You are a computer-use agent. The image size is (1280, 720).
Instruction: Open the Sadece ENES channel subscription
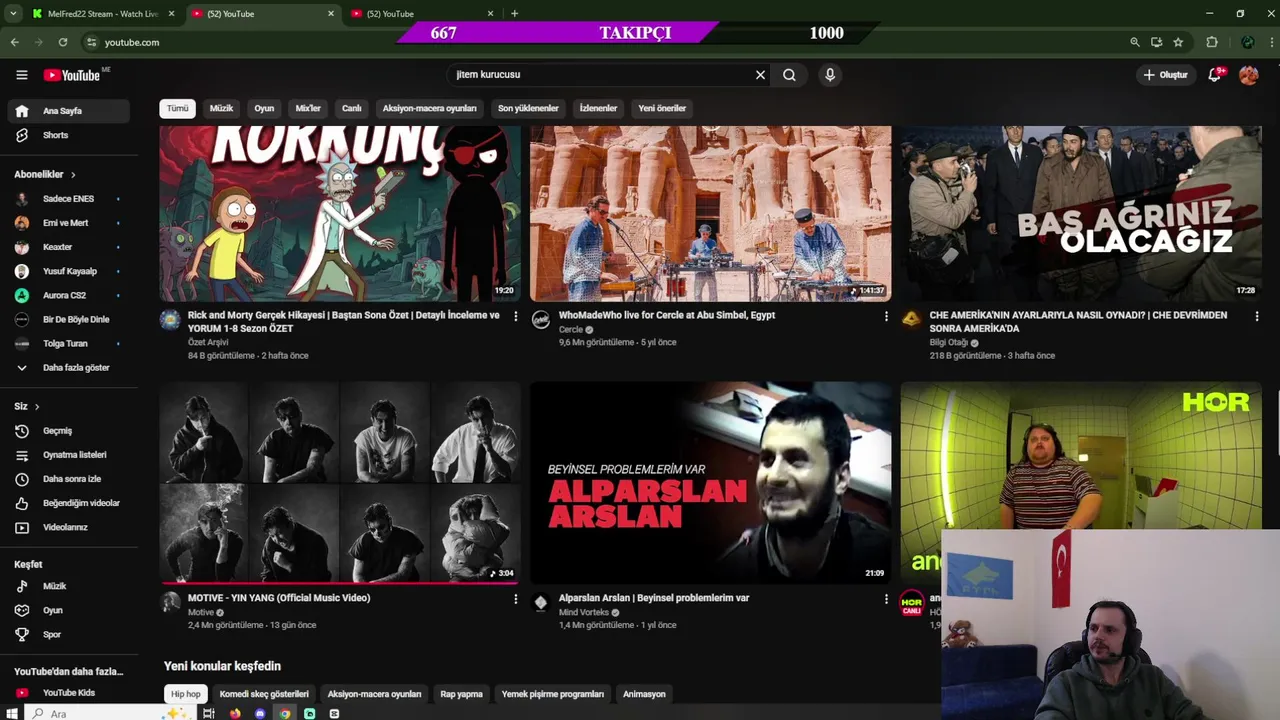(68, 199)
